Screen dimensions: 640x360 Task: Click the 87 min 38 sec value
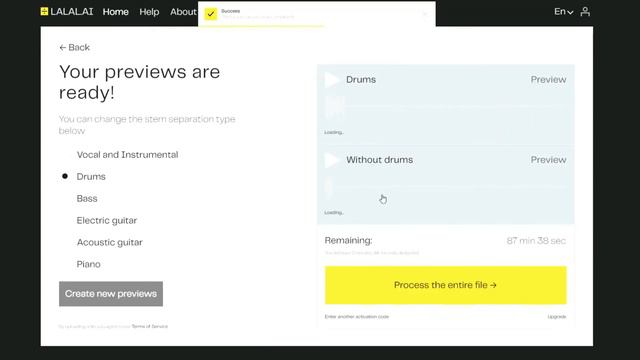(x=536, y=241)
